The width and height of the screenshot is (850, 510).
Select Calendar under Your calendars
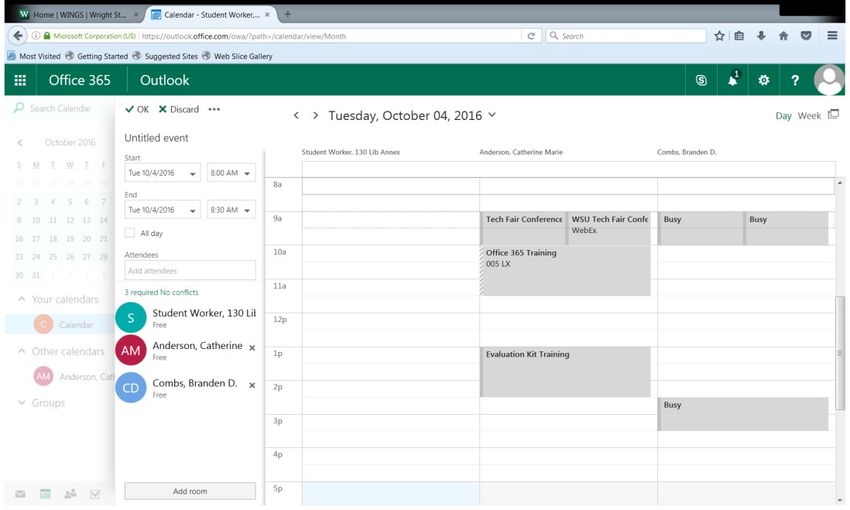(x=60, y=324)
